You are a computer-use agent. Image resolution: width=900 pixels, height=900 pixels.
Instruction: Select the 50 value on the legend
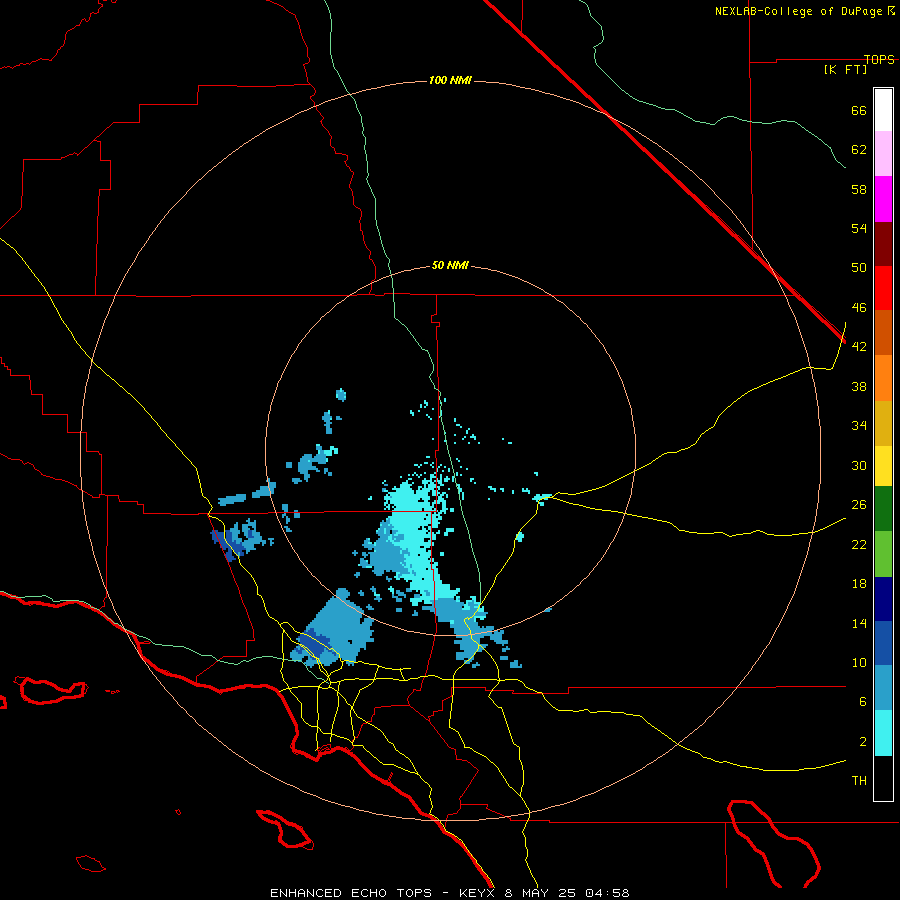click(859, 268)
